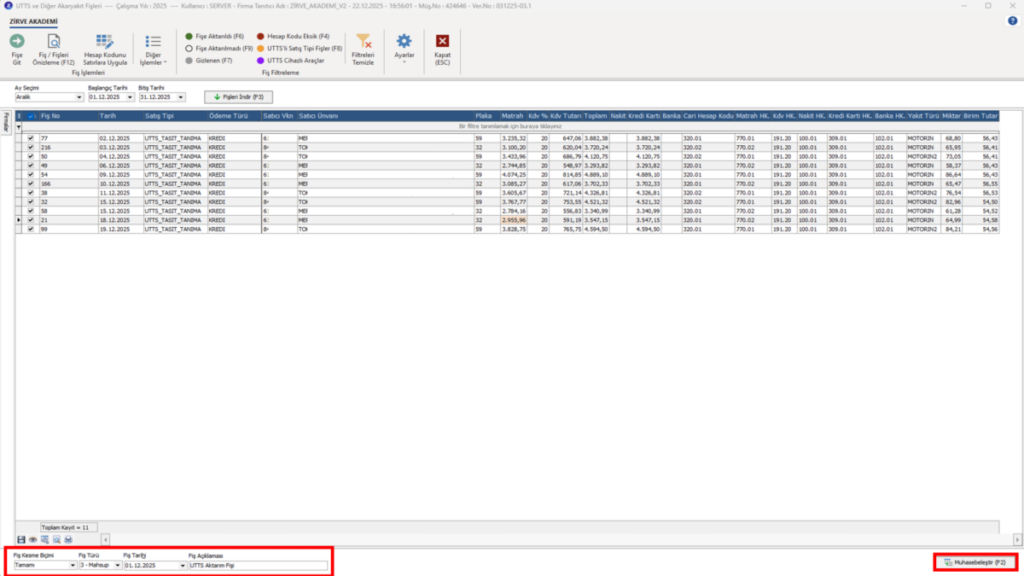
Task: Filter by grey Gizlenen (F7)
Action: click(208, 60)
